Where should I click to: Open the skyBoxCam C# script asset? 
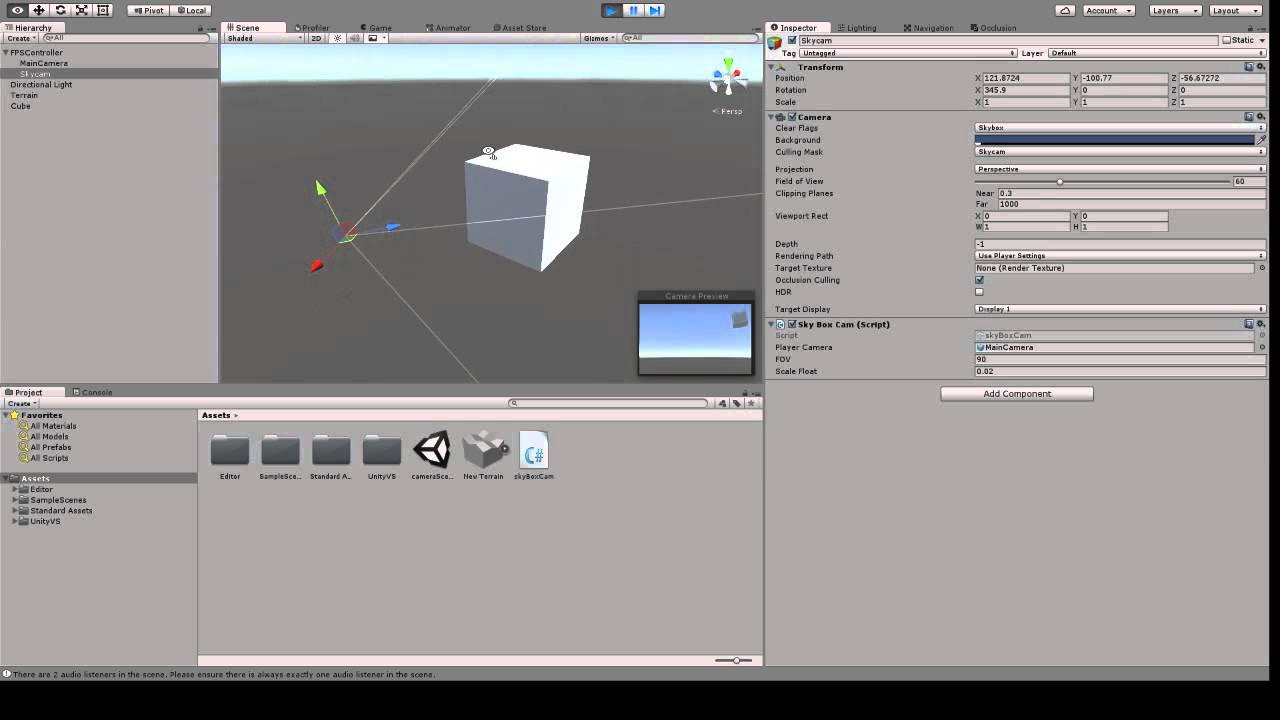pyautogui.click(x=534, y=450)
